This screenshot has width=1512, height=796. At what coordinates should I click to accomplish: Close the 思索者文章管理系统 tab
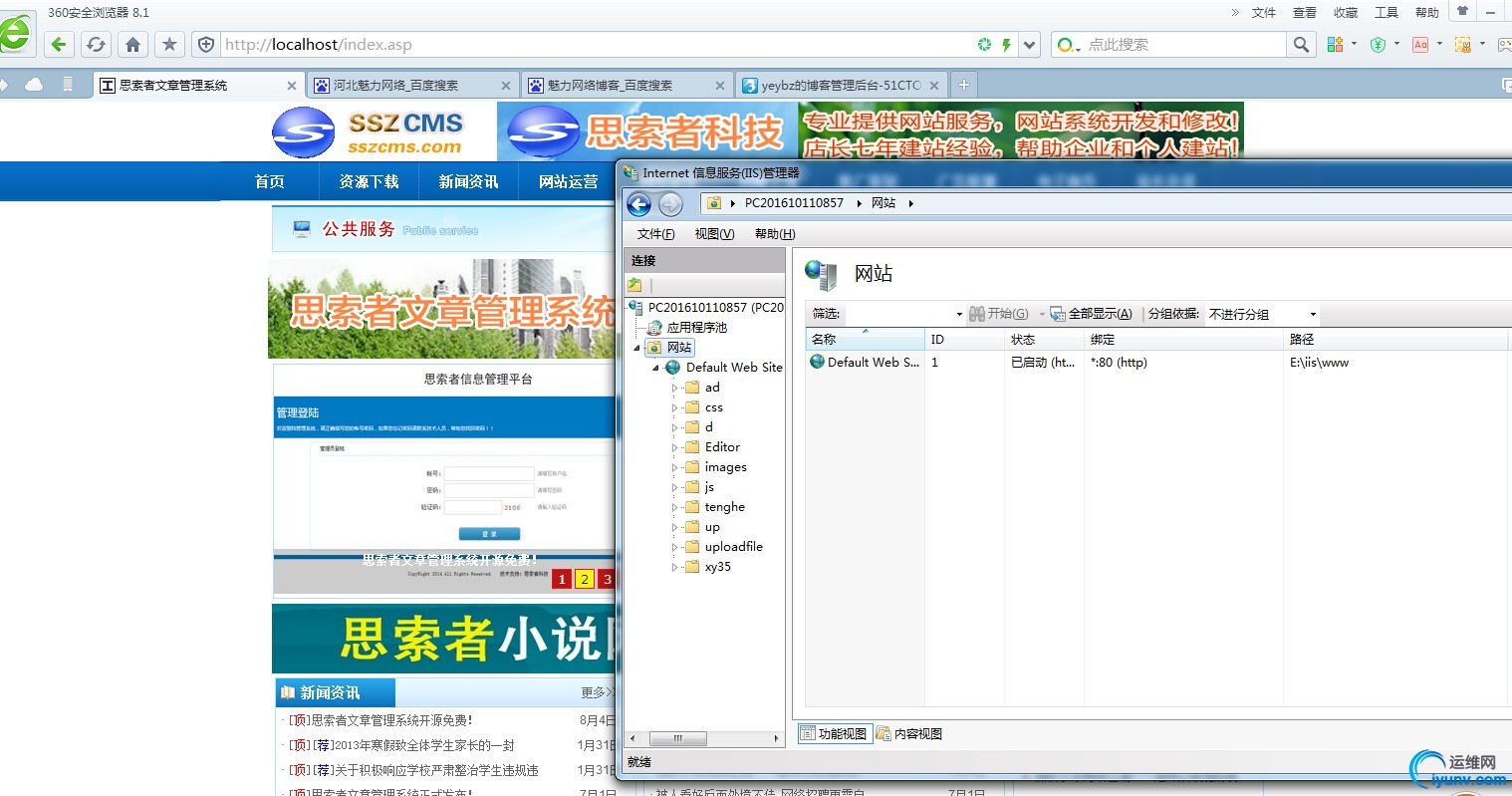292,86
